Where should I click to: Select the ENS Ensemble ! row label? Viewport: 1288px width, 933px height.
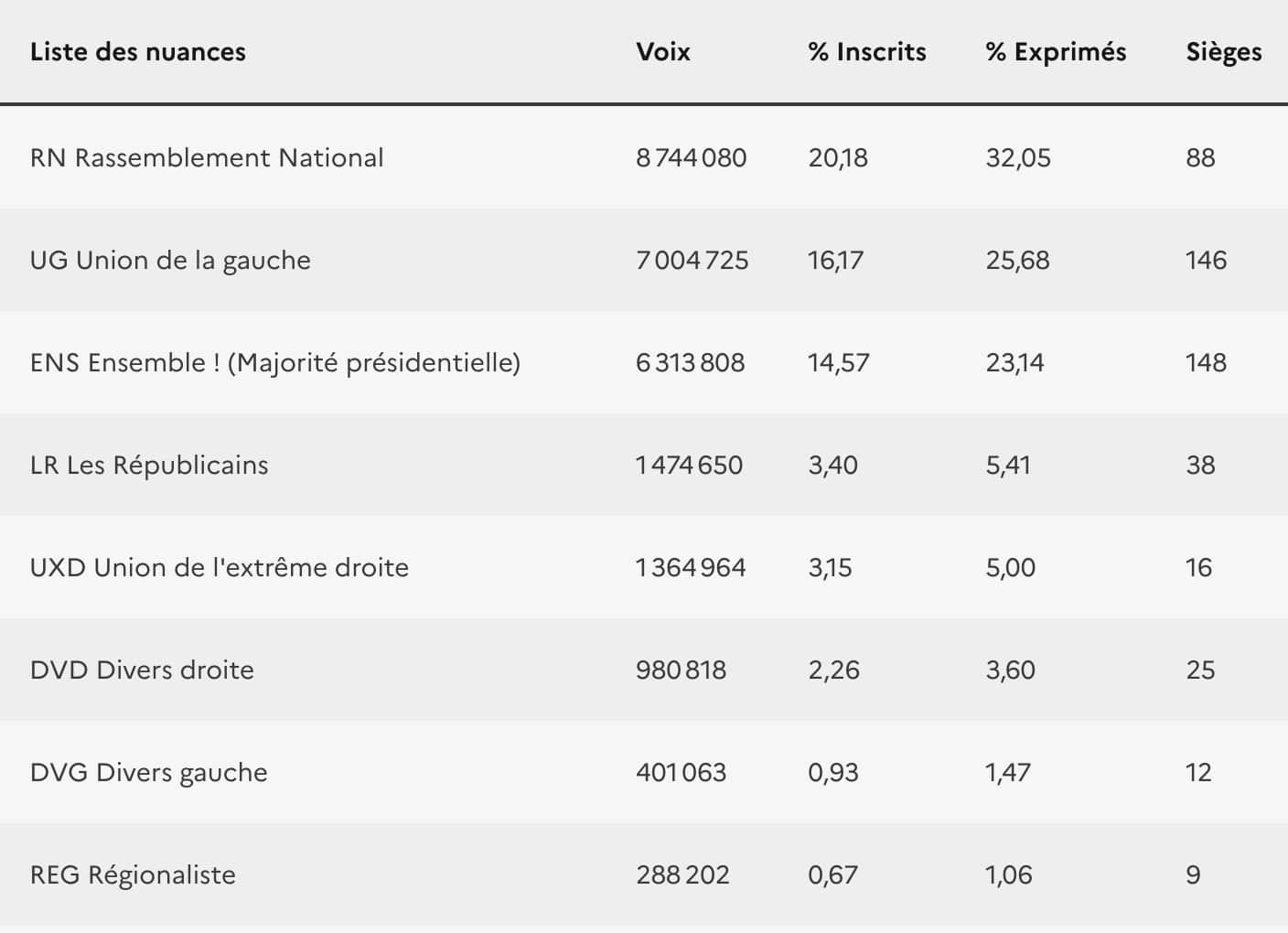(x=274, y=363)
